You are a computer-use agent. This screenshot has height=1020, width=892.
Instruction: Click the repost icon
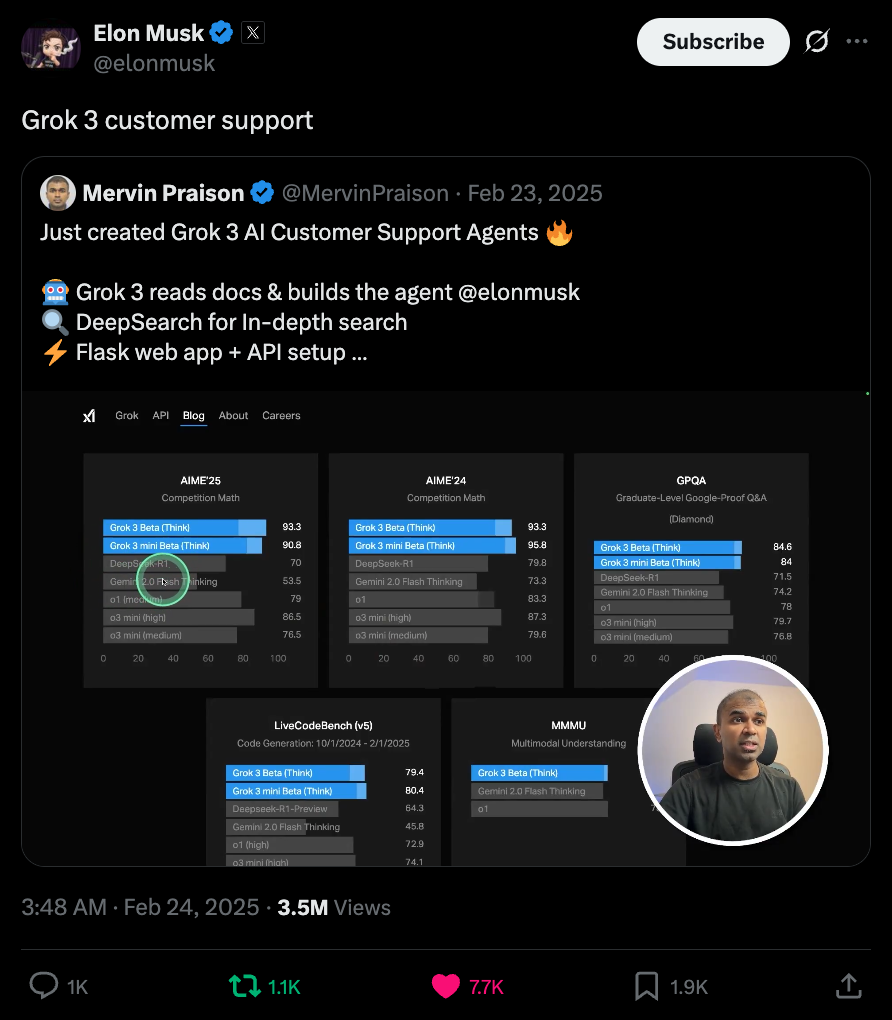tap(242, 986)
